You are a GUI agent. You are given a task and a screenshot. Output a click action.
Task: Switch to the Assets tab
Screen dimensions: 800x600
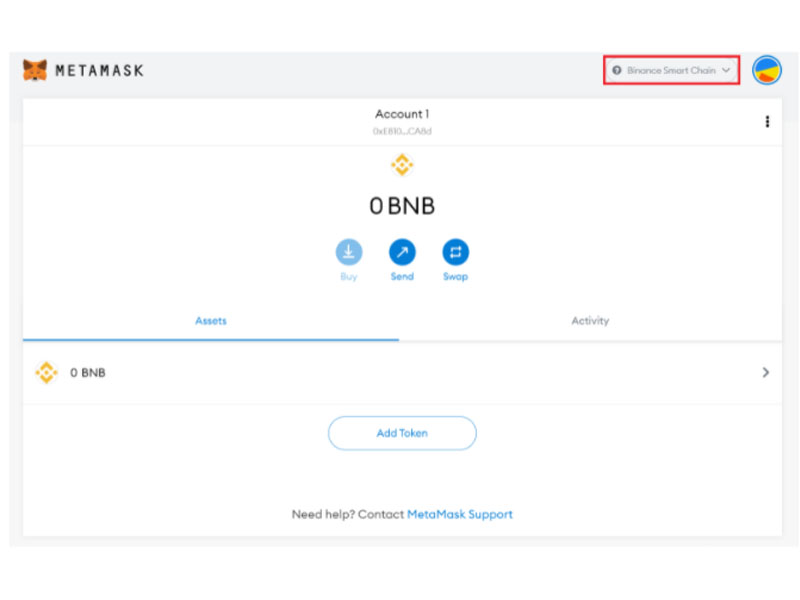(211, 321)
